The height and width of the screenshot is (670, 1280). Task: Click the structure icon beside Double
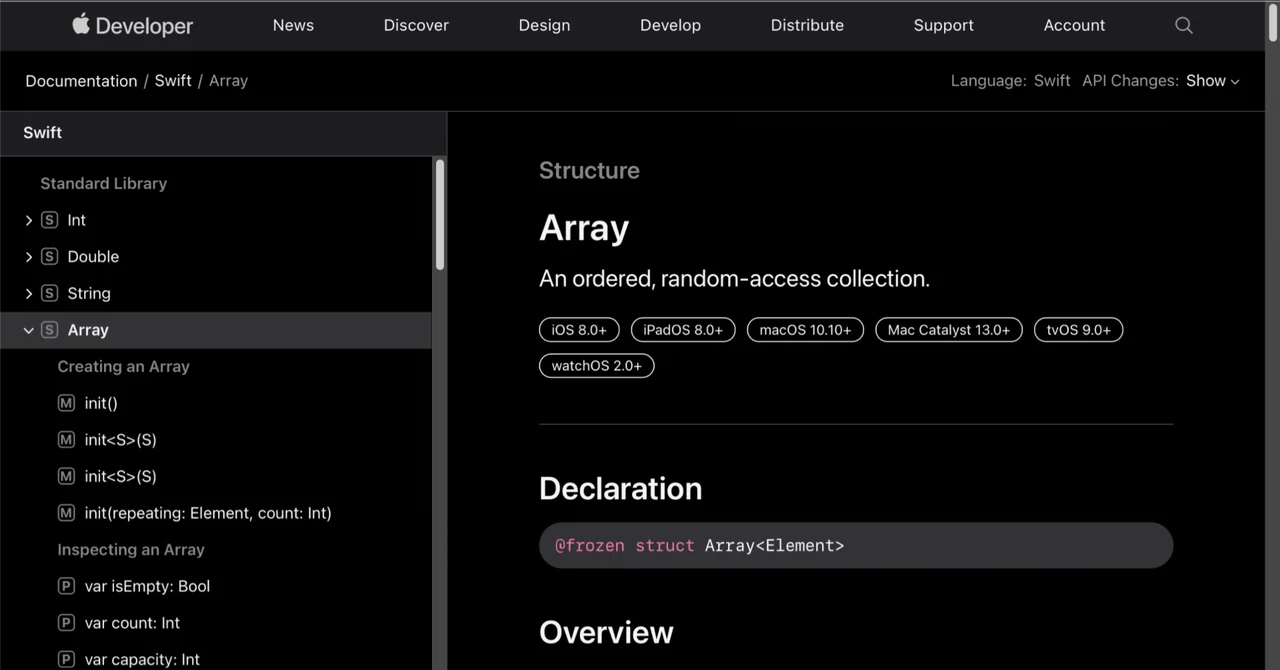point(49,257)
